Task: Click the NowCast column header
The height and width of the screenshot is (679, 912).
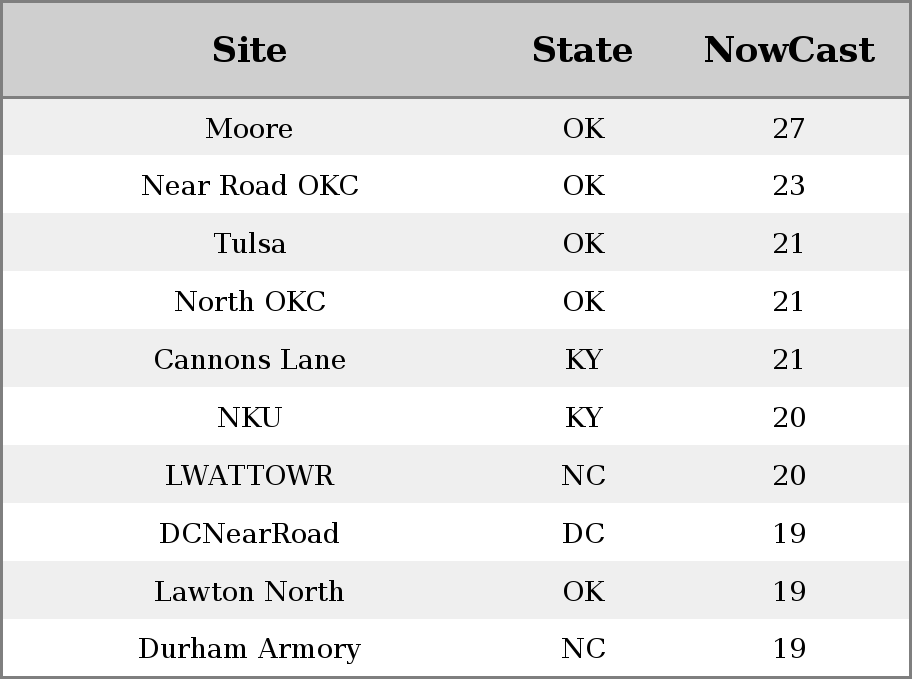Action: point(789,50)
